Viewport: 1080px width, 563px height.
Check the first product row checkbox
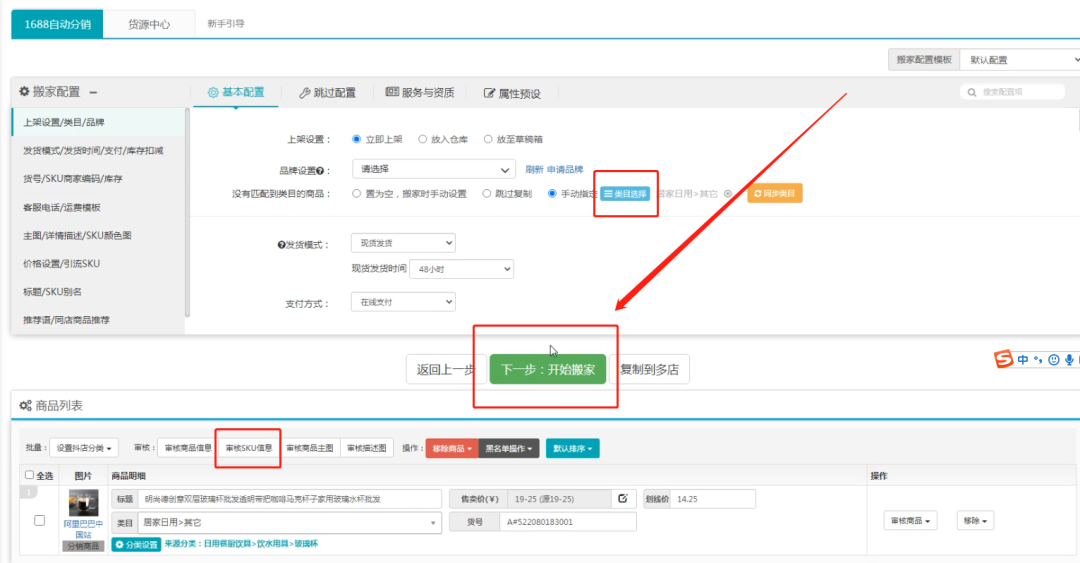[x=39, y=520]
